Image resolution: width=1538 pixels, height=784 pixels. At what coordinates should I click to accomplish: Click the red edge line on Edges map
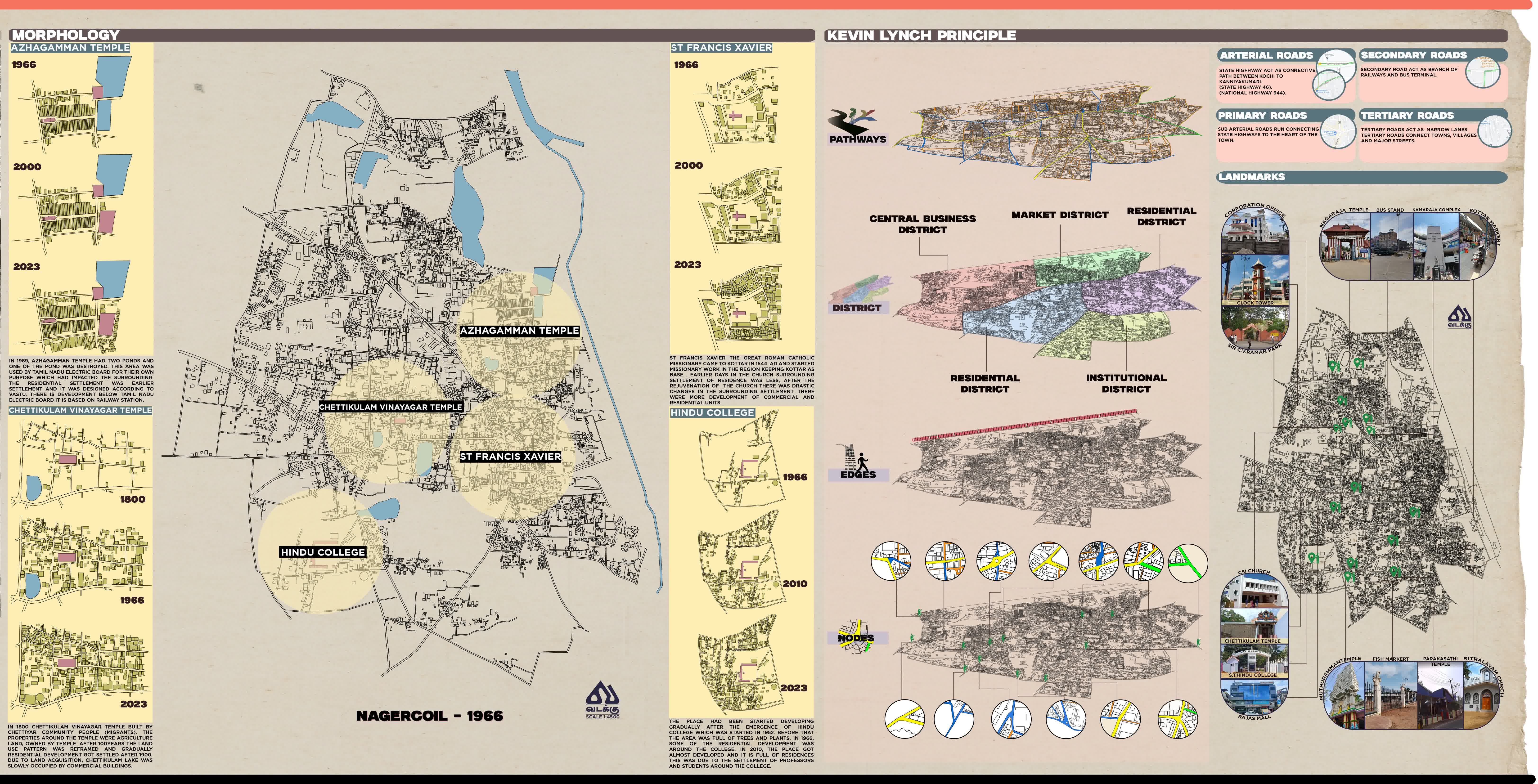pos(1025,425)
